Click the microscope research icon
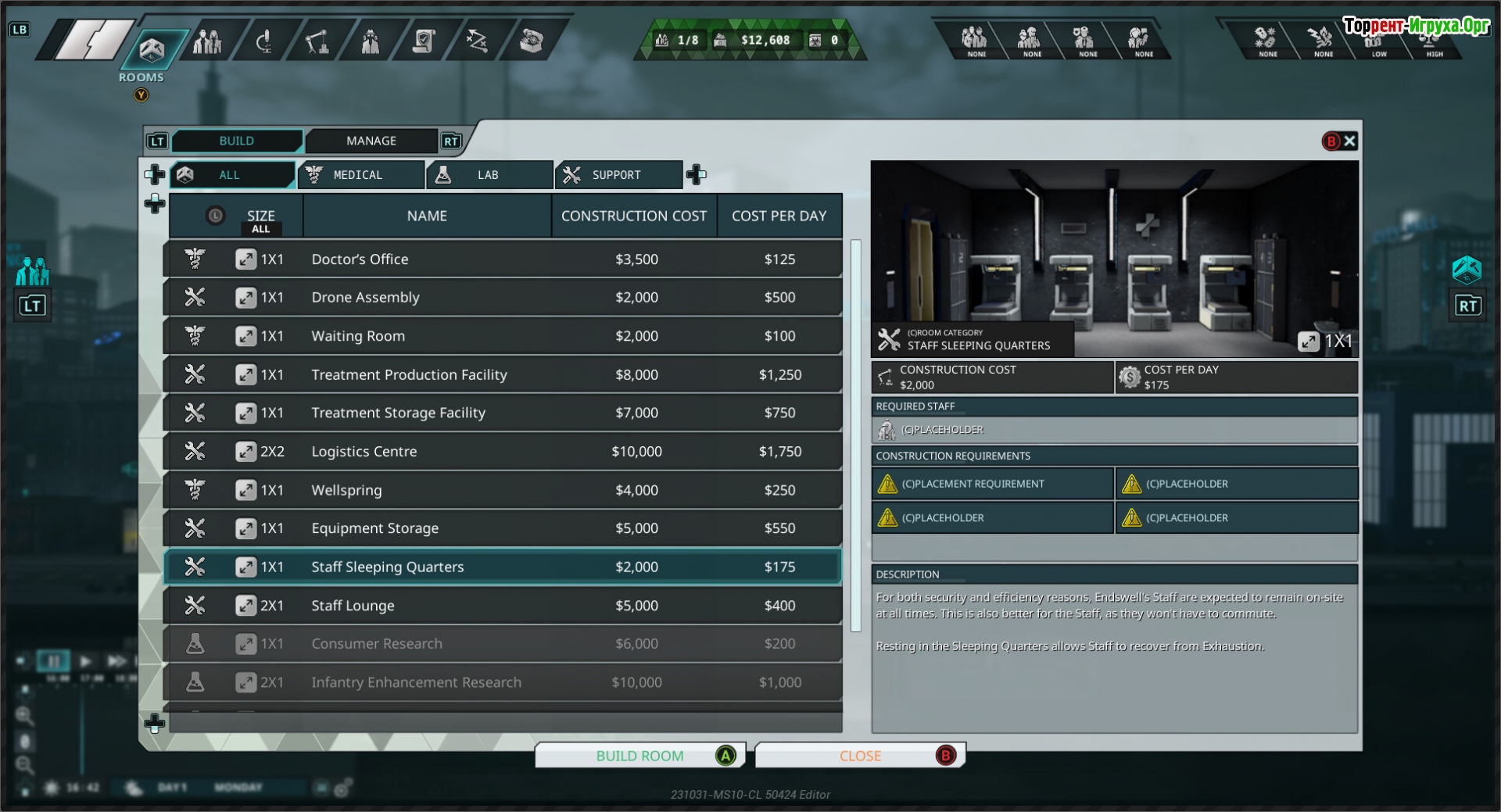The image size is (1501, 812). pyautogui.click(x=264, y=41)
